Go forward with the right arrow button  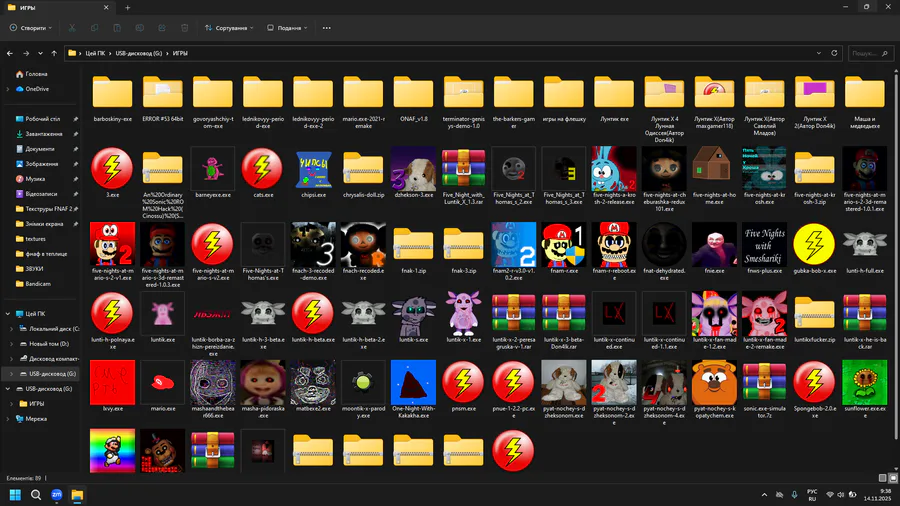click(26, 53)
